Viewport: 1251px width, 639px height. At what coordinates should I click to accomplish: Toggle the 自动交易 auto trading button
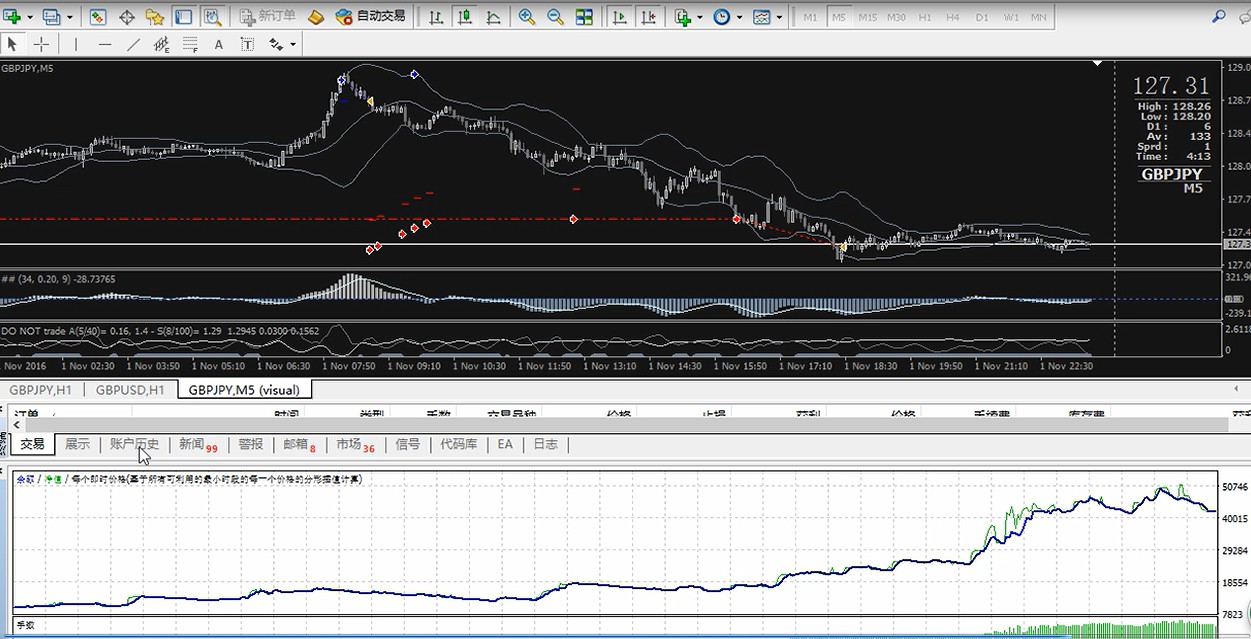click(x=371, y=17)
